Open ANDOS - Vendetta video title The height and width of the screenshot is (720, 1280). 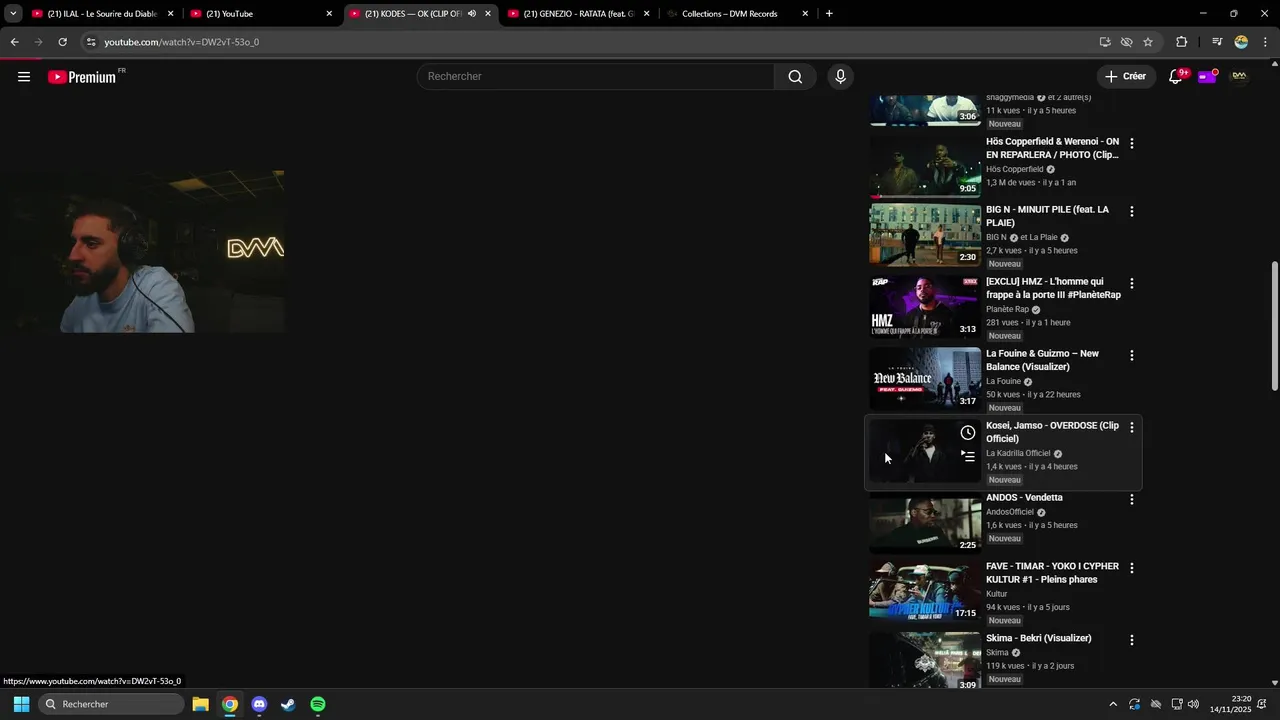pyautogui.click(x=1024, y=497)
